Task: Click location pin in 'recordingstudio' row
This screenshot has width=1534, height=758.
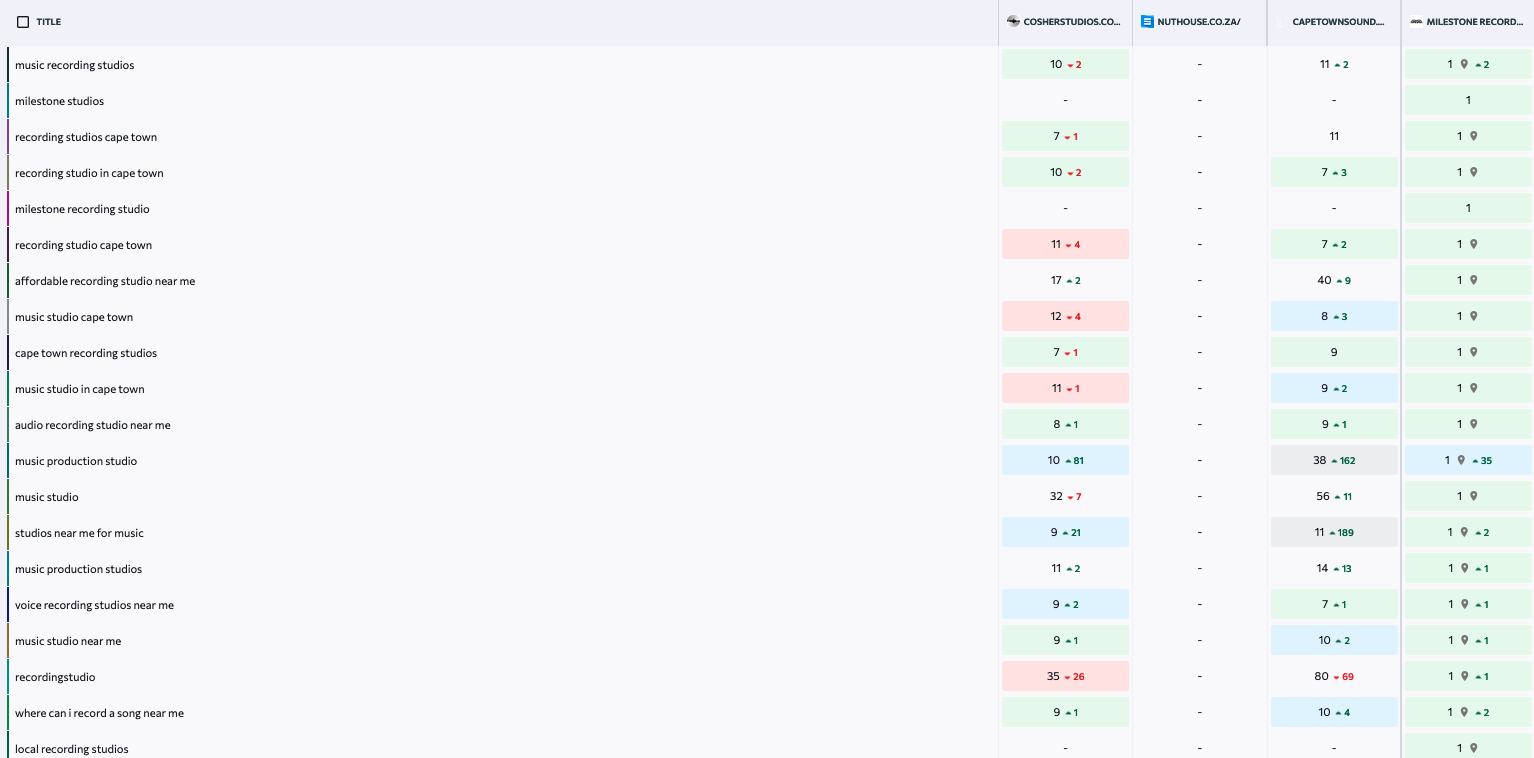Action: 1464,677
